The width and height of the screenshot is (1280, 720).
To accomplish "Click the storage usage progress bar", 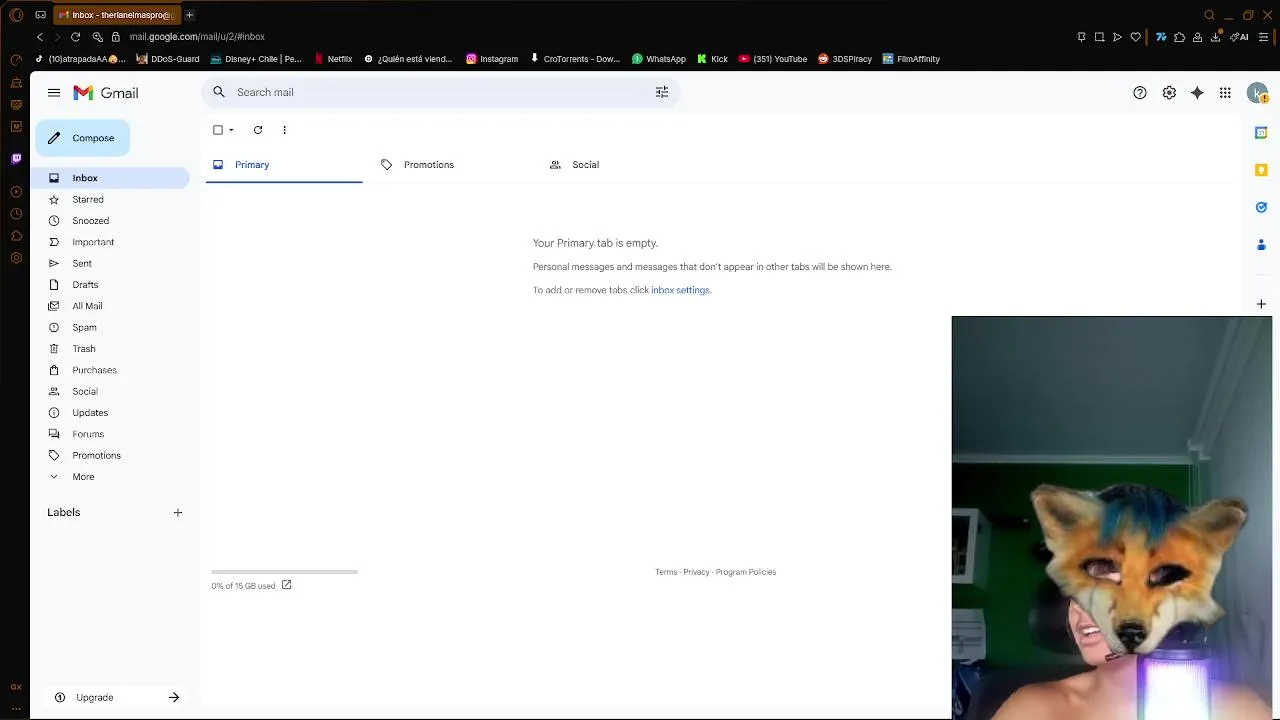I will click(284, 572).
